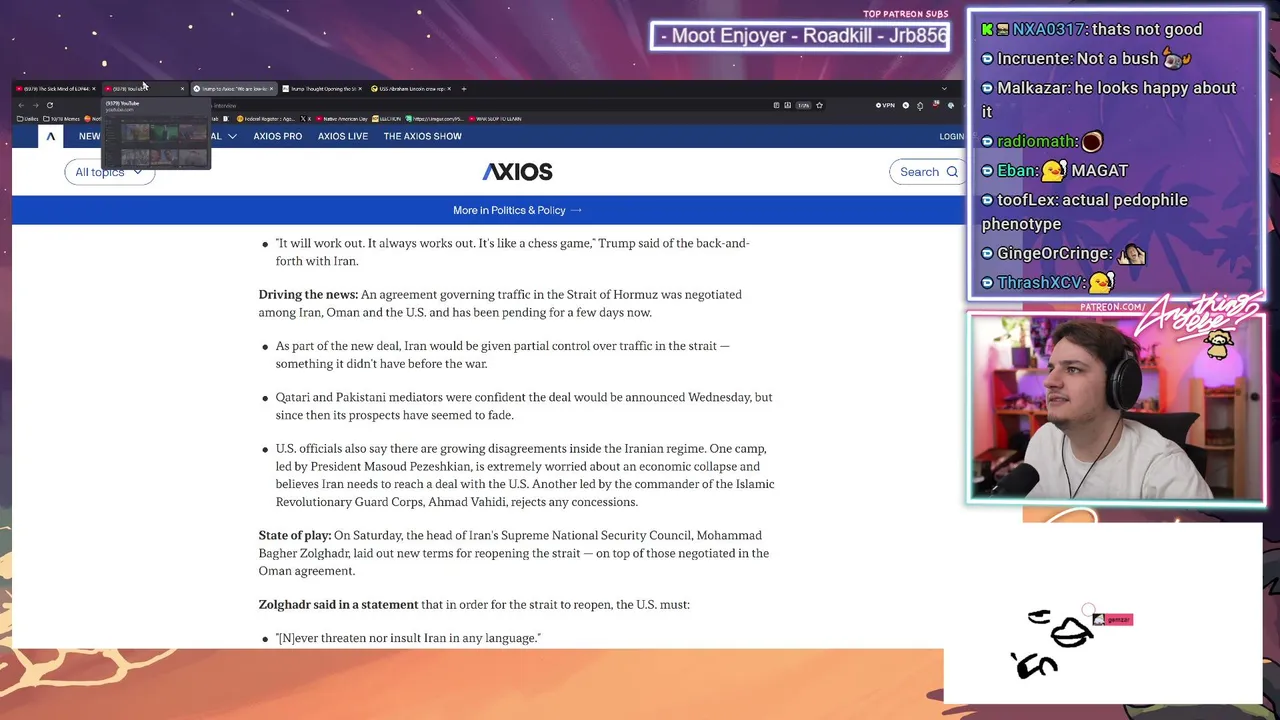Bookmark this page with the star icon
This screenshot has height=720, width=1280.
[x=819, y=105]
